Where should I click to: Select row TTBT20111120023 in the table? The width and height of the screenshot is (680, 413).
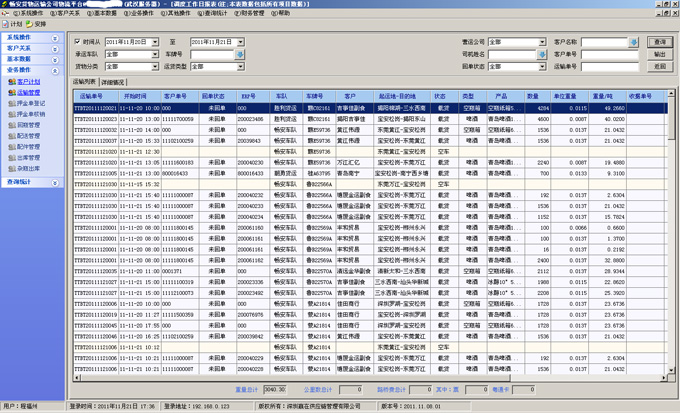click(370, 119)
